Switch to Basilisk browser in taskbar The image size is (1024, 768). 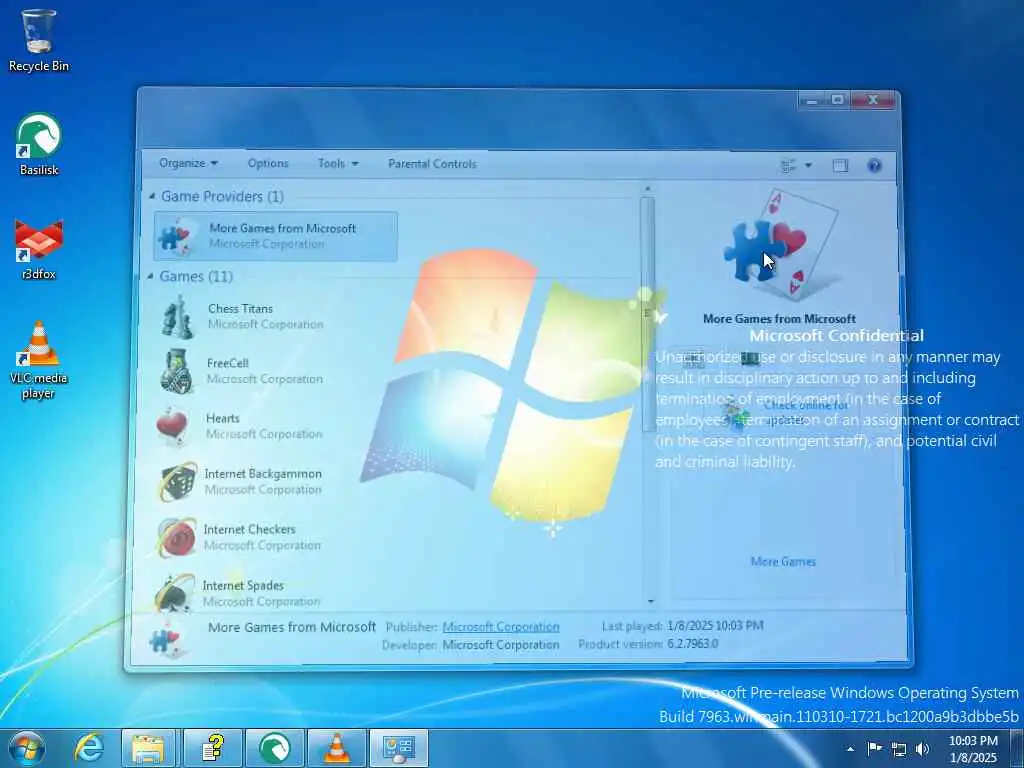pyautogui.click(x=275, y=748)
